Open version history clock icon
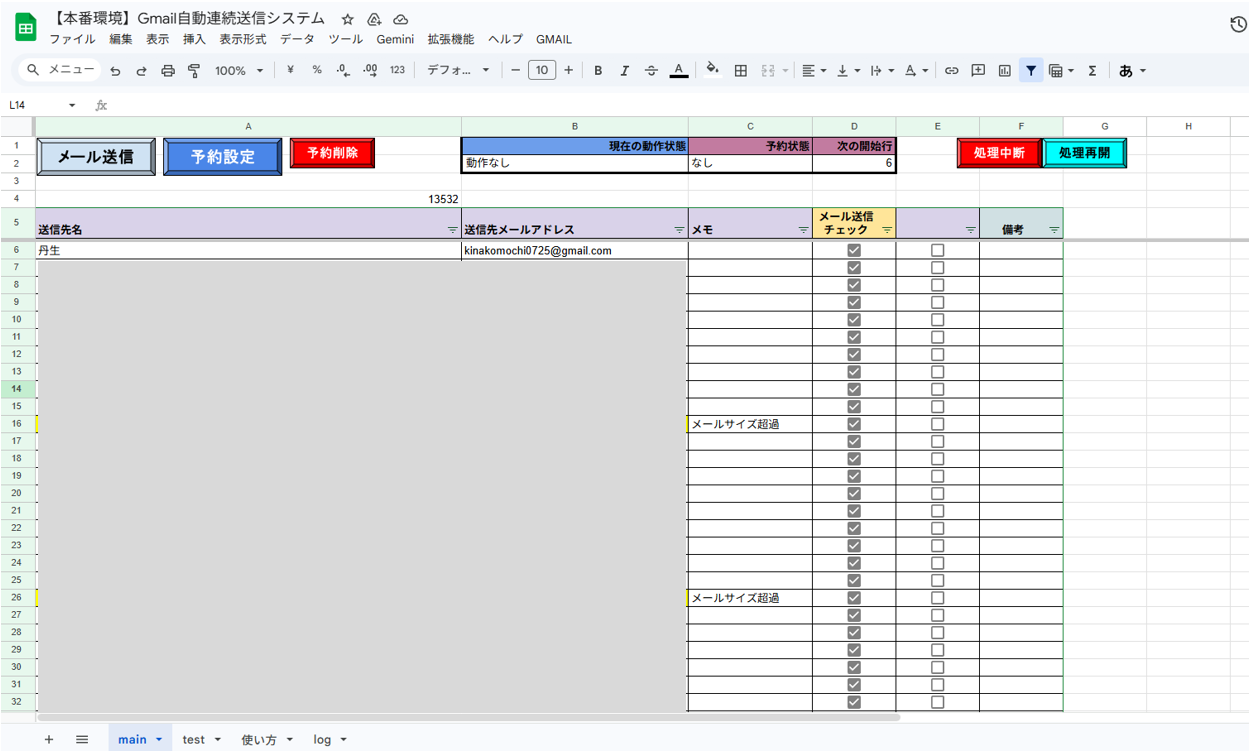 (1237, 25)
